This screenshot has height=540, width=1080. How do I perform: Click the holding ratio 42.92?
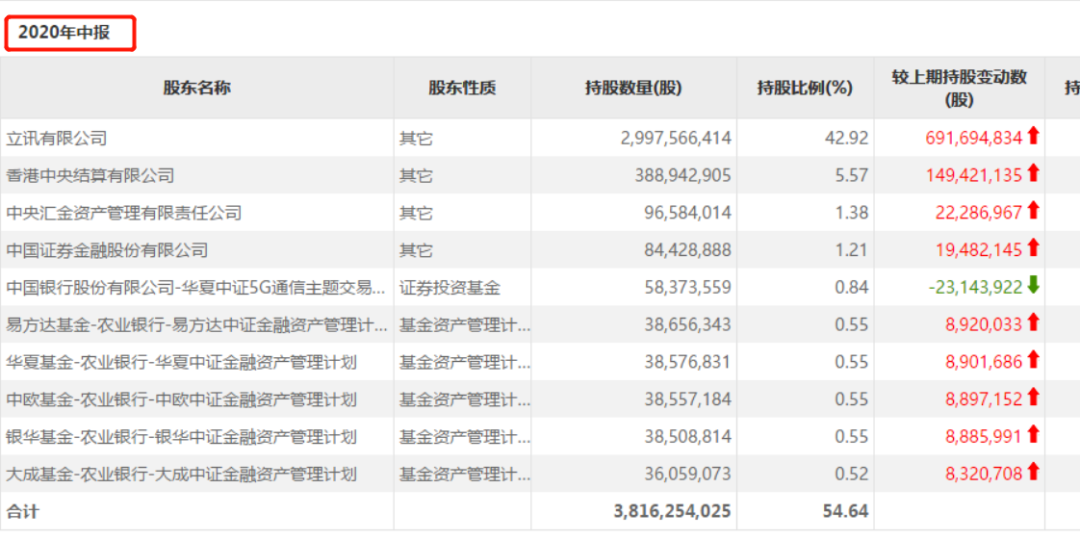pos(848,138)
